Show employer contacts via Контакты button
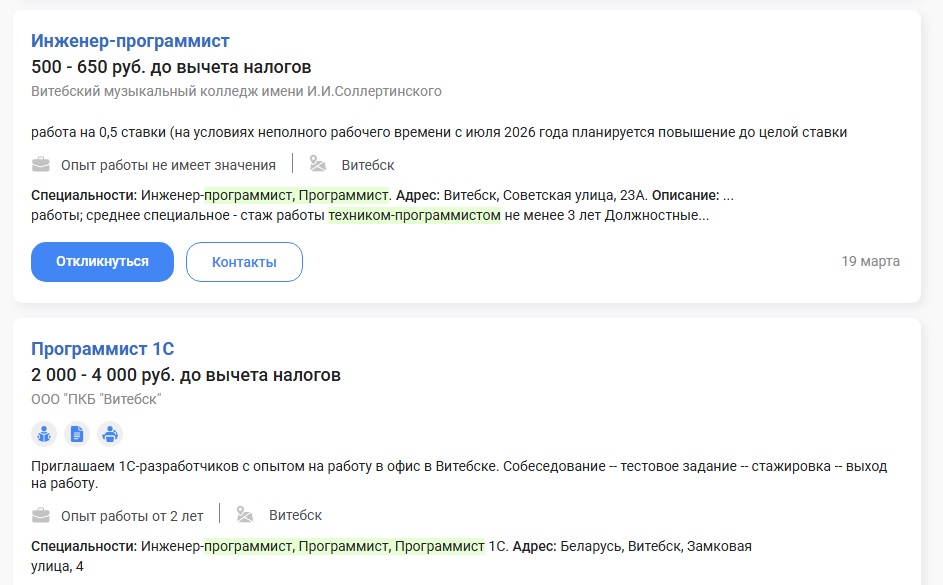The height and width of the screenshot is (585, 943). tap(244, 262)
